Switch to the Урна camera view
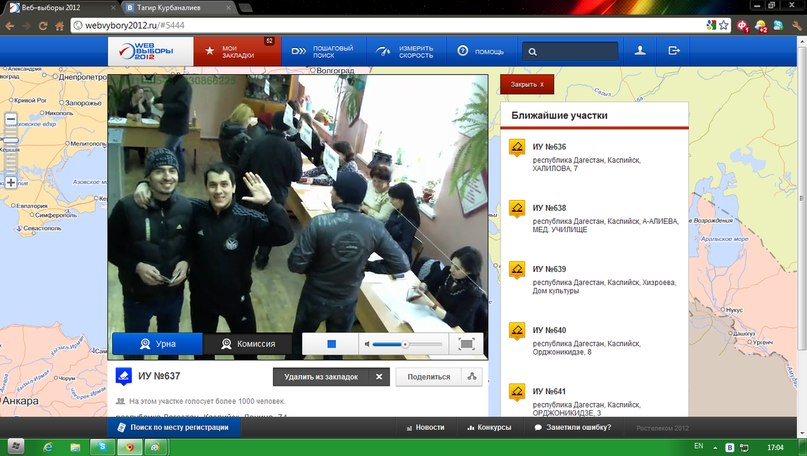The image size is (807, 456). click(x=157, y=344)
